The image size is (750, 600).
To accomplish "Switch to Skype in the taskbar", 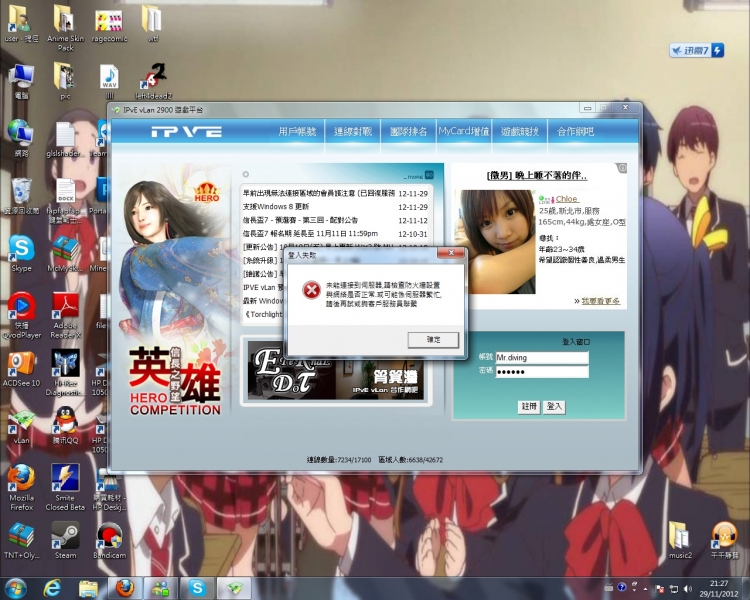I will [x=197, y=588].
